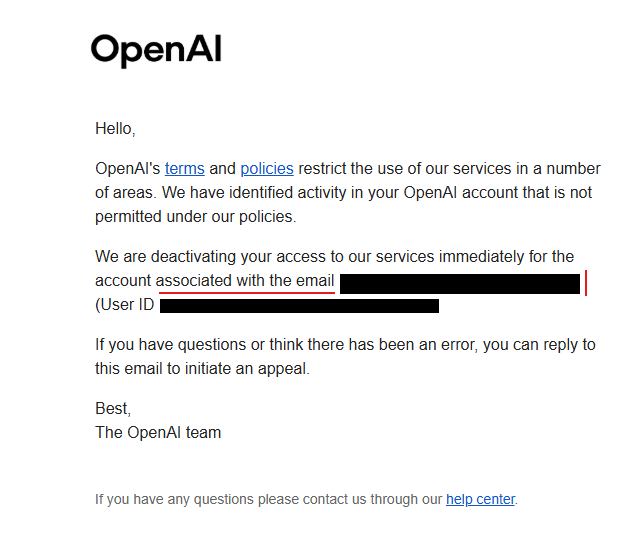
Task: Click the word "OpenAI's" before terms
Action: pos(128,169)
